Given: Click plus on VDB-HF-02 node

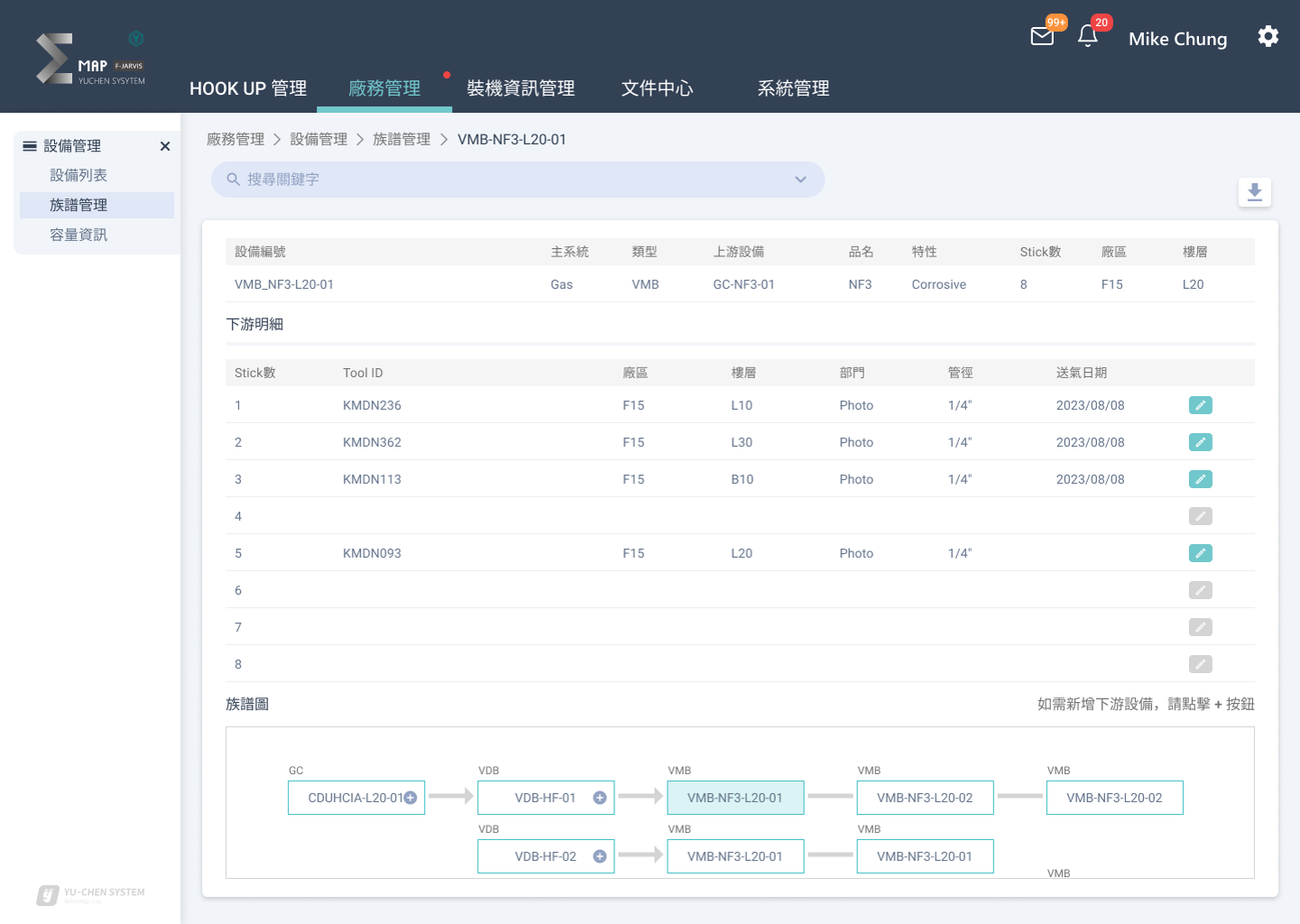Looking at the screenshot, I should pos(599,856).
